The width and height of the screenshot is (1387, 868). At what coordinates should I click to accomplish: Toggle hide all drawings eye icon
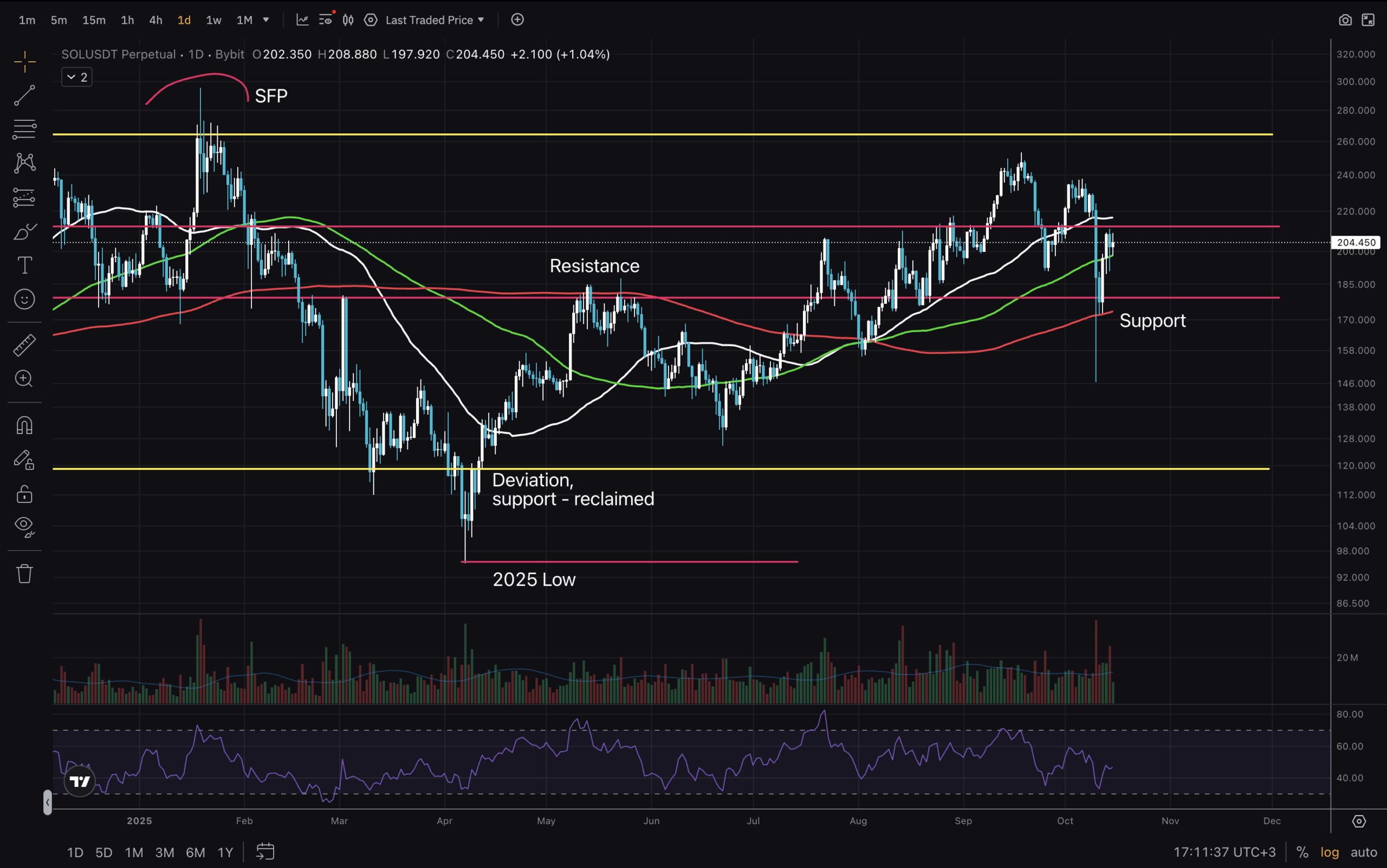pyautogui.click(x=24, y=526)
